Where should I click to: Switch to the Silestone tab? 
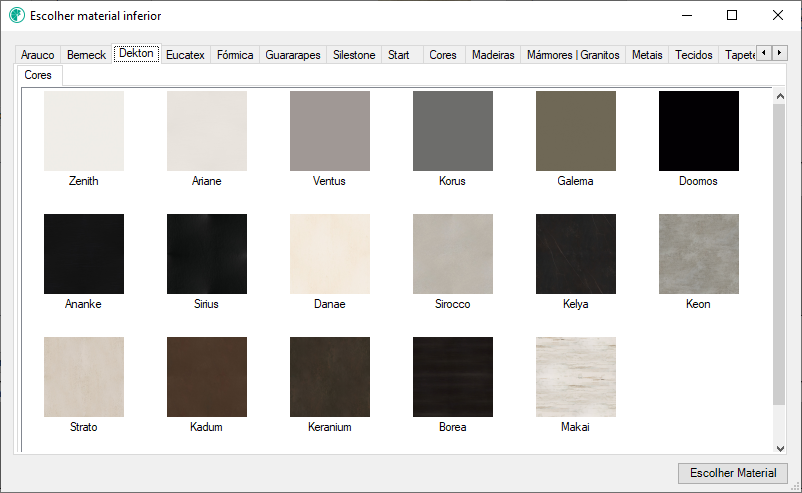(354, 55)
